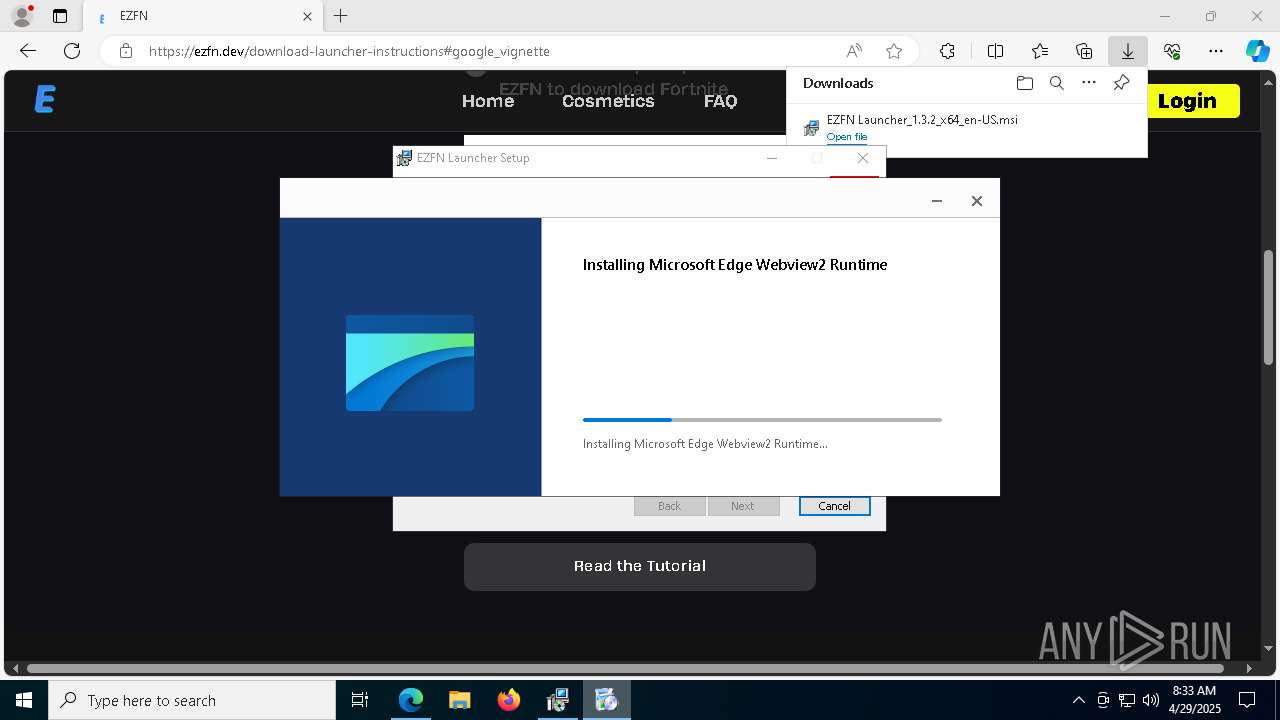Close the Webview2 installer window

[977, 201]
